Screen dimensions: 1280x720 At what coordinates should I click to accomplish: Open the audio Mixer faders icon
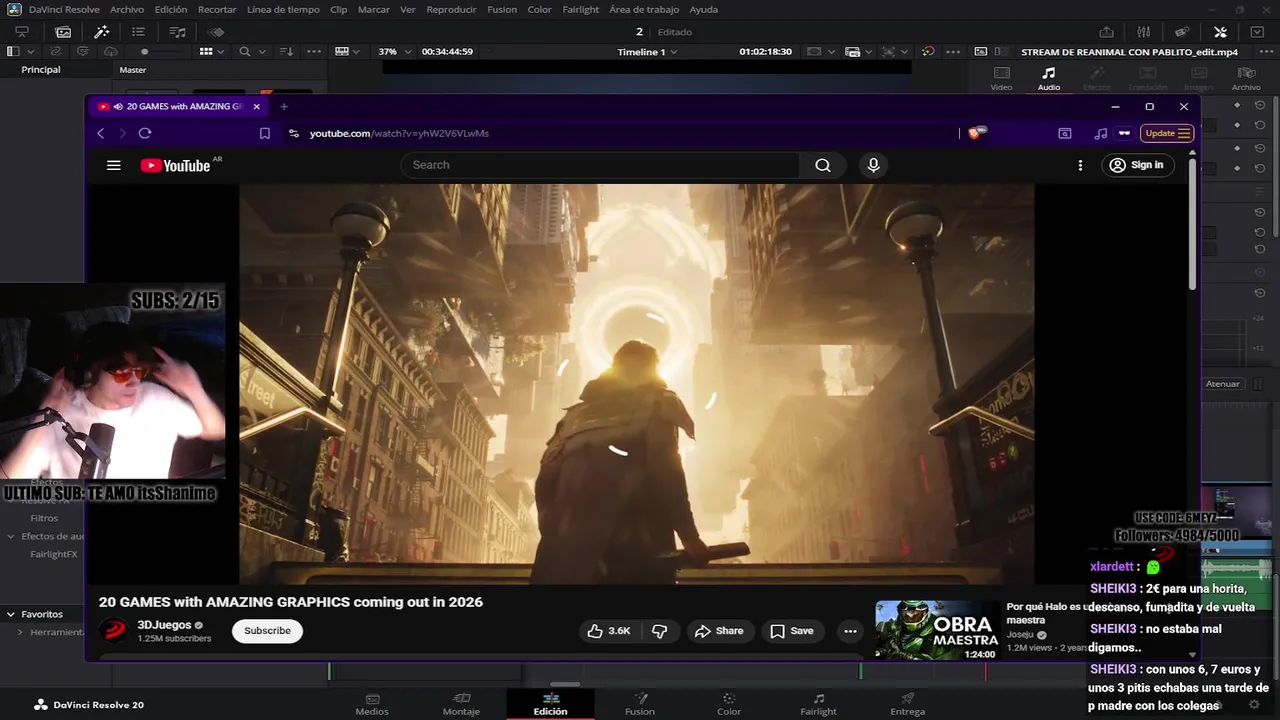coord(1144,32)
